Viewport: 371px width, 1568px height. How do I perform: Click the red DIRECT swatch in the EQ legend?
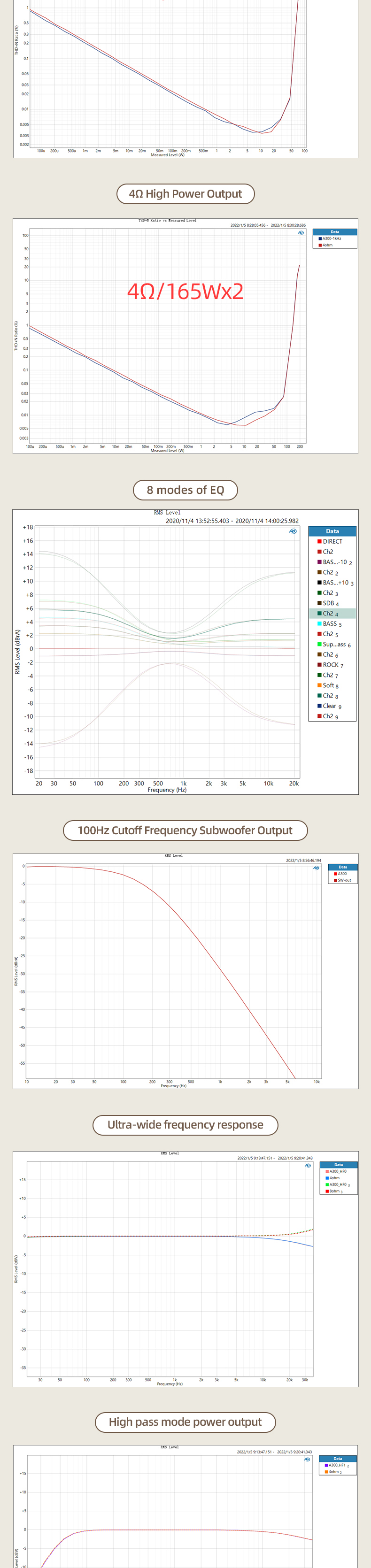[x=319, y=541]
